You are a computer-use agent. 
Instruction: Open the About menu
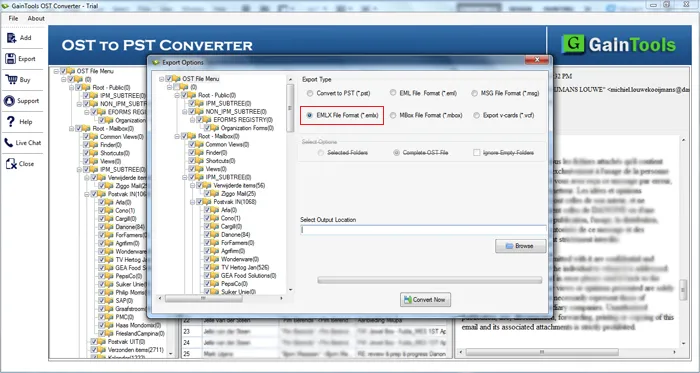pos(36,18)
